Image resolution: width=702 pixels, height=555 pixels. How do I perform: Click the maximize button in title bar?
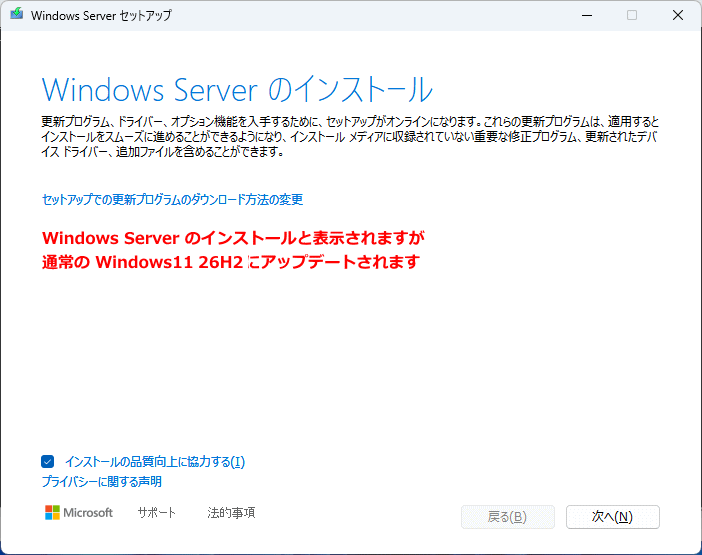click(632, 15)
